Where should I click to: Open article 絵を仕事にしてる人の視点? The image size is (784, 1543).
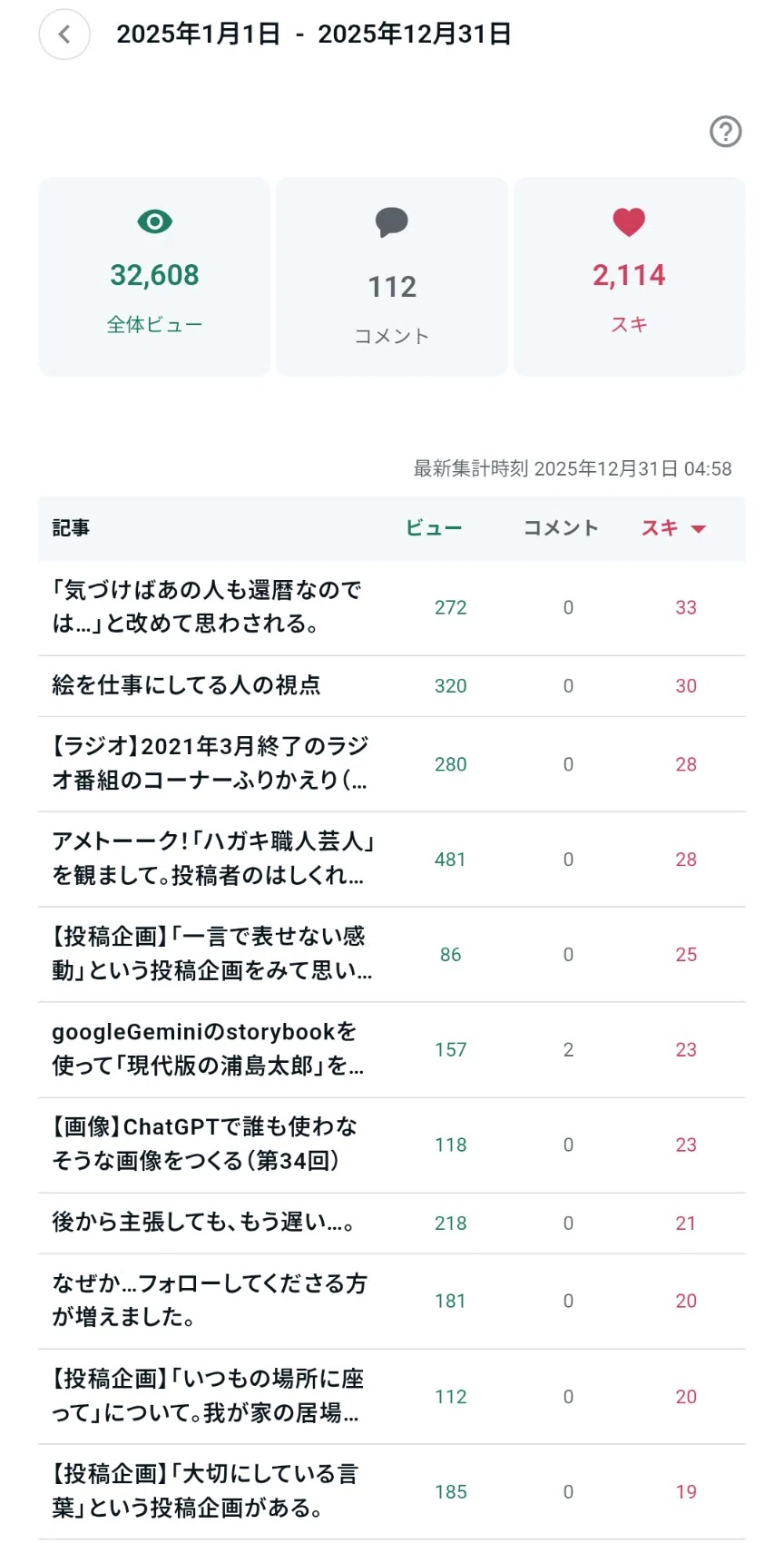[392, 686]
